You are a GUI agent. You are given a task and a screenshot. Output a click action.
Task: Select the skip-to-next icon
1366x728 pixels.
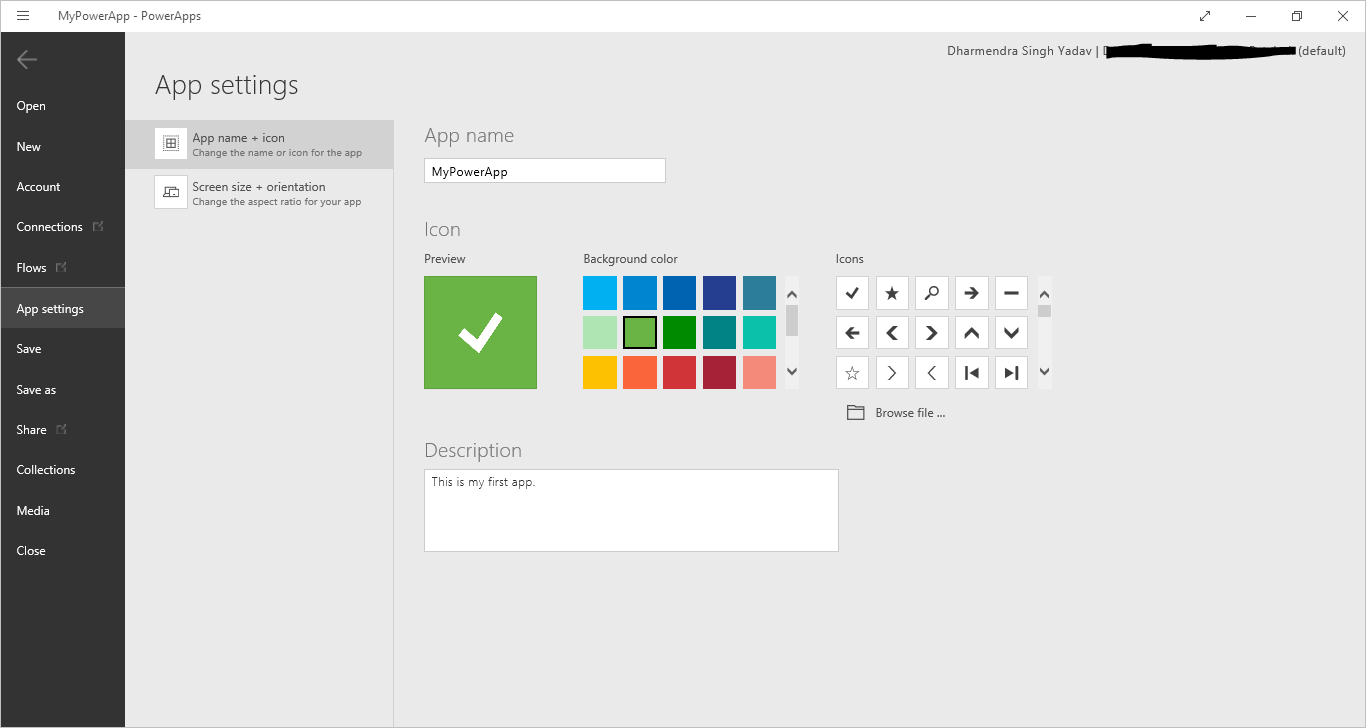(x=1011, y=373)
